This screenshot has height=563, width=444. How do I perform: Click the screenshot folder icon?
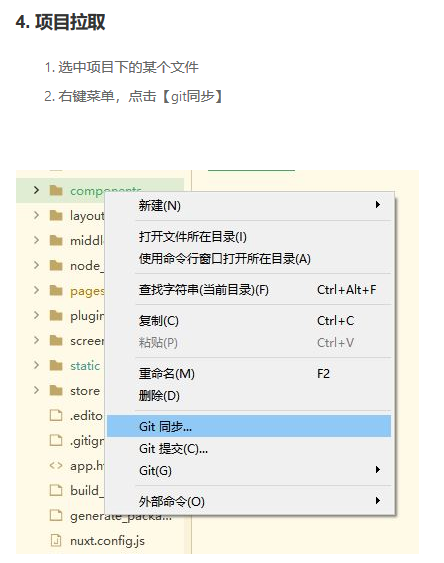(56, 340)
